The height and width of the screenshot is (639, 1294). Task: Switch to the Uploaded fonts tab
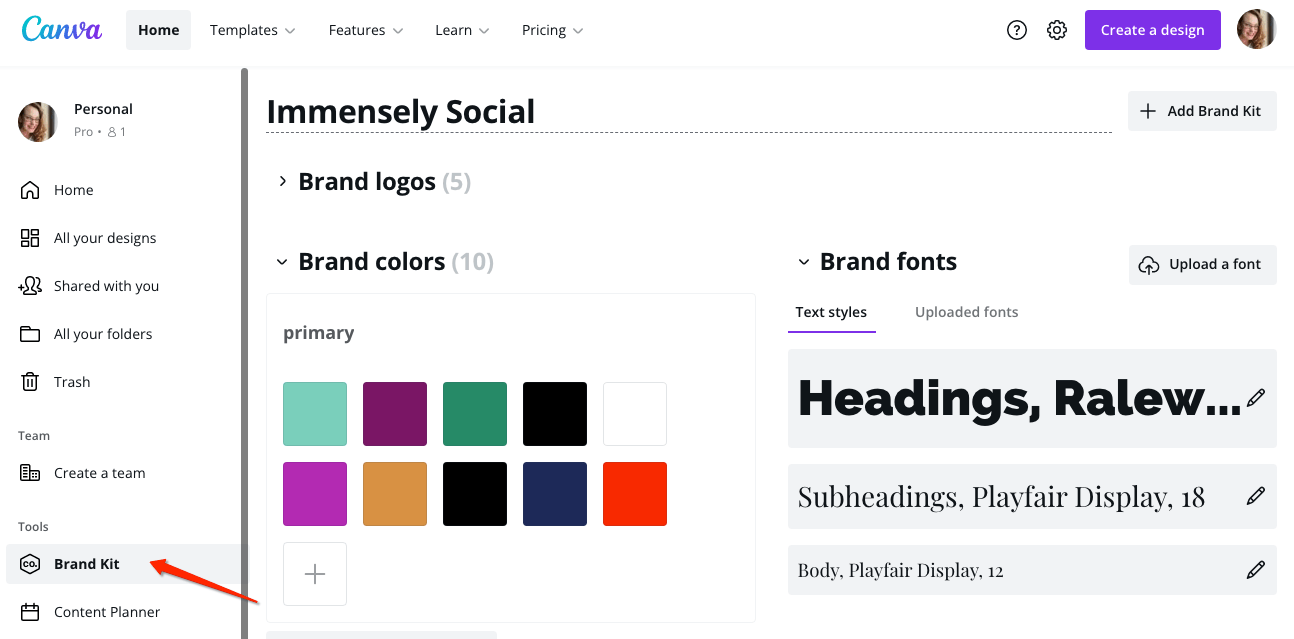pyautogui.click(x=966, y=312)
